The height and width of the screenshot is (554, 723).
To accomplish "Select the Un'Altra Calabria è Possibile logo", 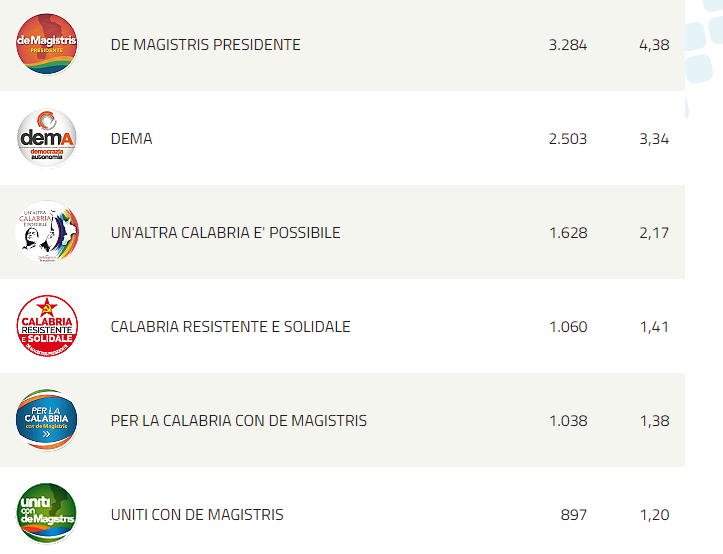I will pyautogui.click(x=47, y=232).
